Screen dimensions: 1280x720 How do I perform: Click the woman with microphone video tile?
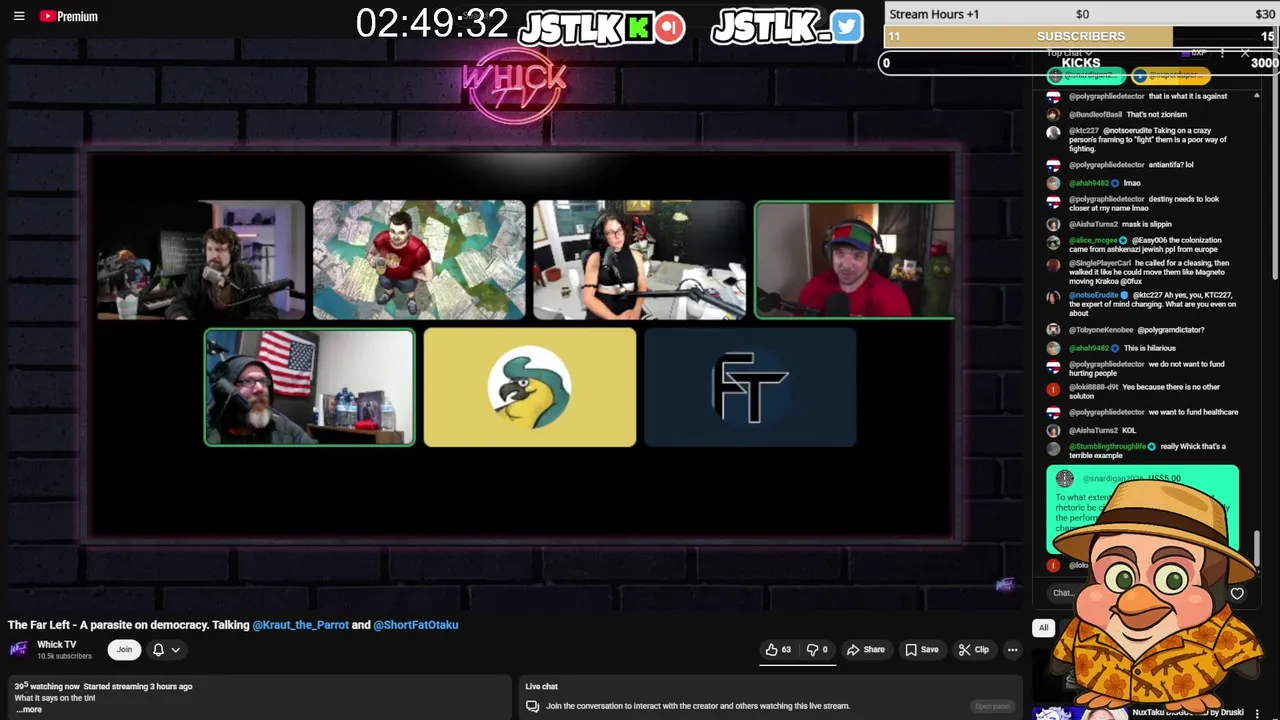tap(639, 260)
